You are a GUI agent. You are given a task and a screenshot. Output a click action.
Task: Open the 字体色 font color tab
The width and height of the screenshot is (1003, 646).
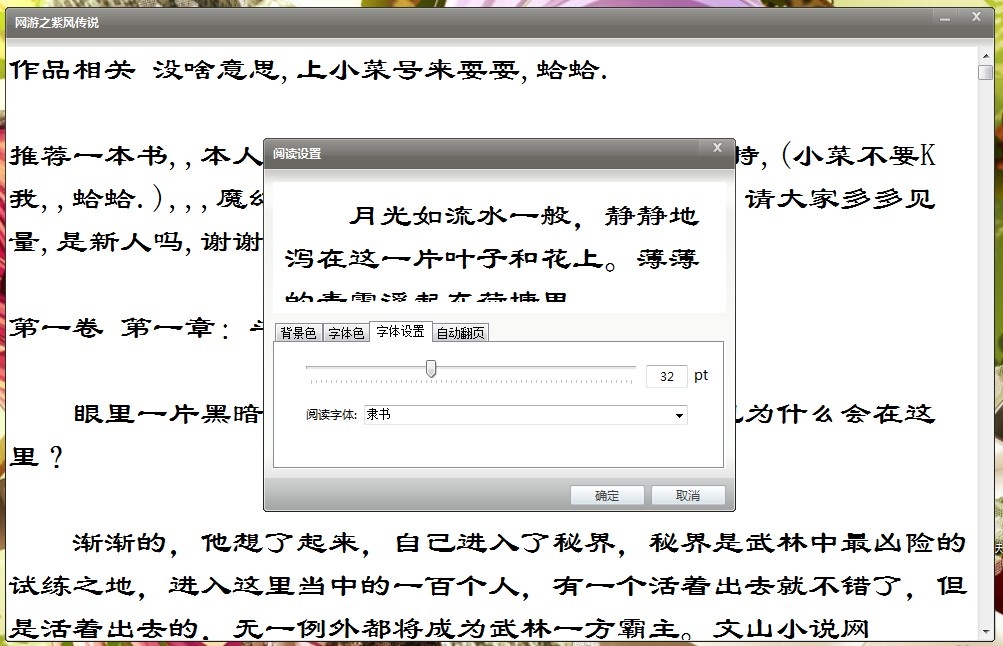point(345,332)
